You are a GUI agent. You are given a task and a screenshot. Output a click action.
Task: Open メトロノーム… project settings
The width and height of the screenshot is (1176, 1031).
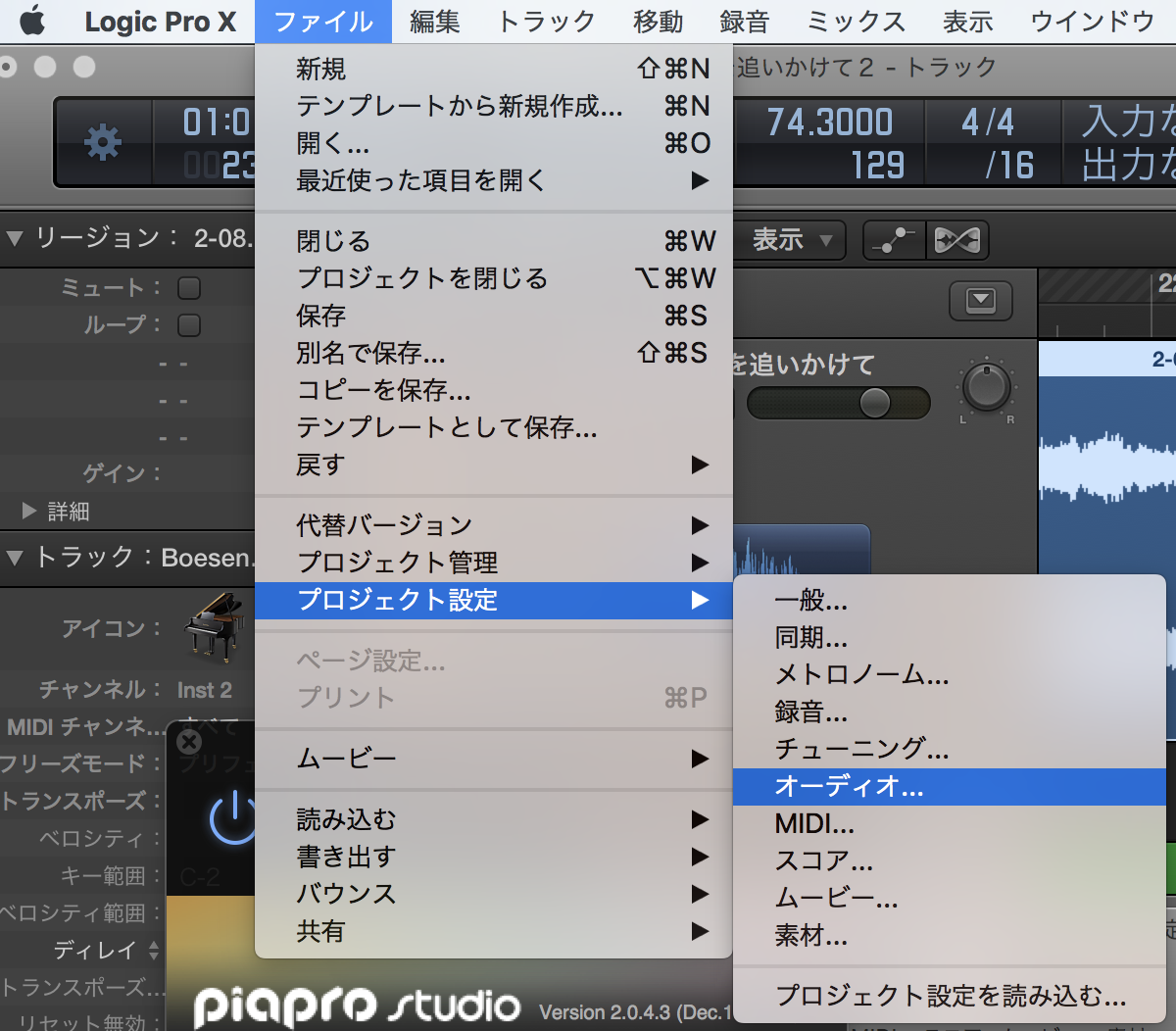click(950, 674)
